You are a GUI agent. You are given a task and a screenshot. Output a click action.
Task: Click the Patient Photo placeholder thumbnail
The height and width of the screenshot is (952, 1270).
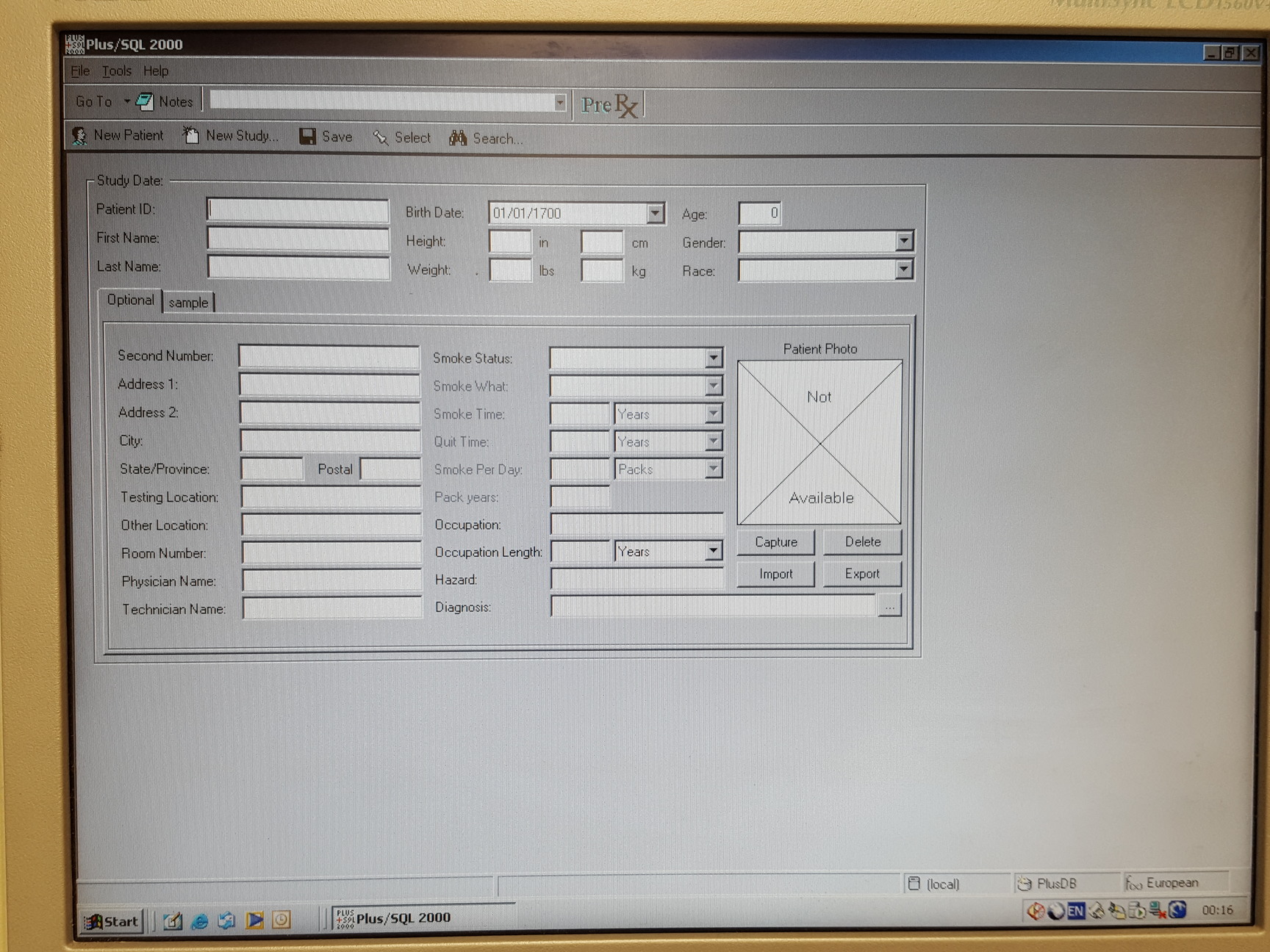[819, 442]
